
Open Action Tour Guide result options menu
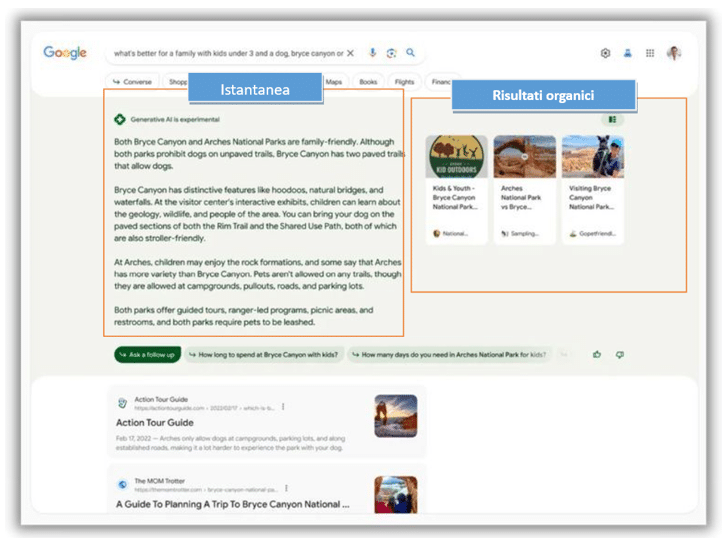[x=283, y=407]
